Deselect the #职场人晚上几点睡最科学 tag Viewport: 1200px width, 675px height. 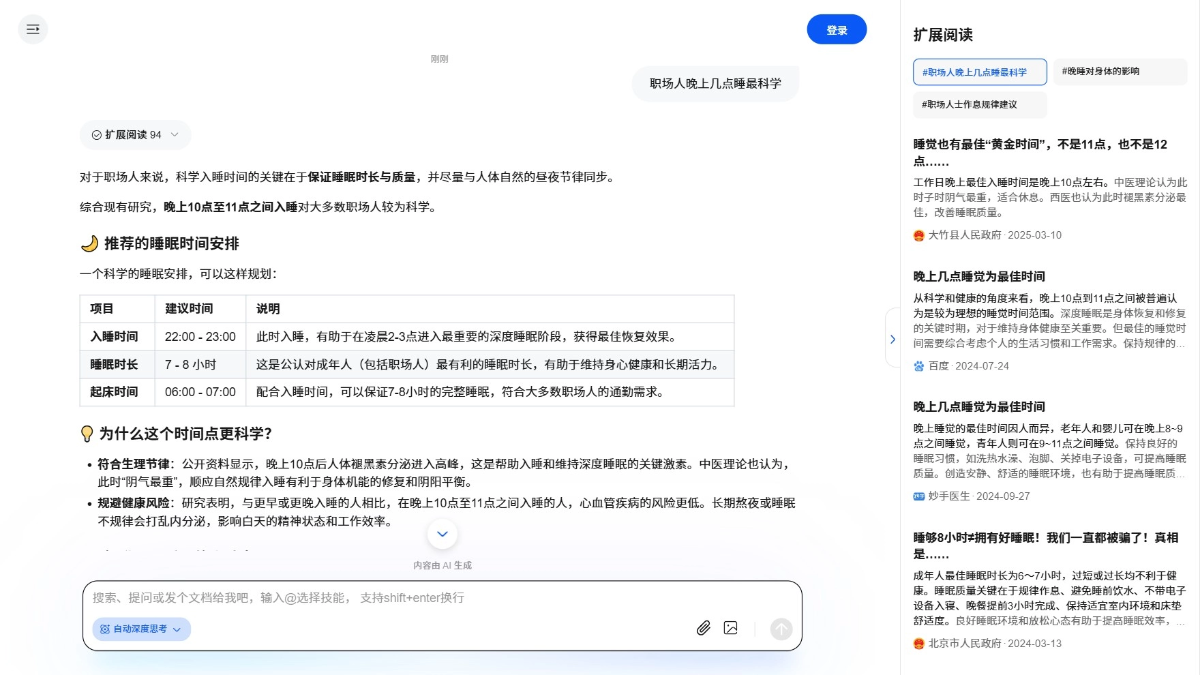click(x=980, y=71)
